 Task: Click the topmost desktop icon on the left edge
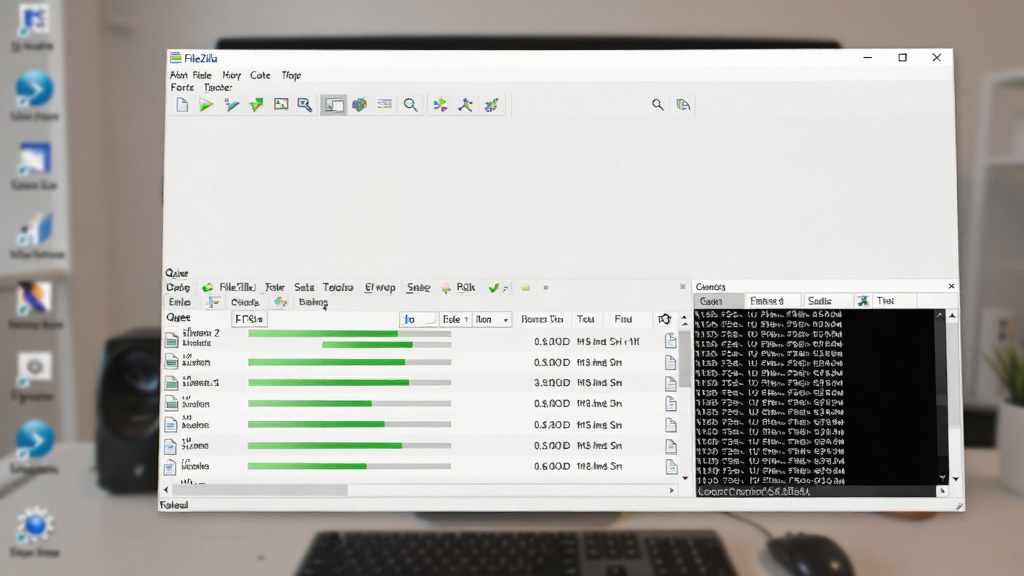coord(33,21)
